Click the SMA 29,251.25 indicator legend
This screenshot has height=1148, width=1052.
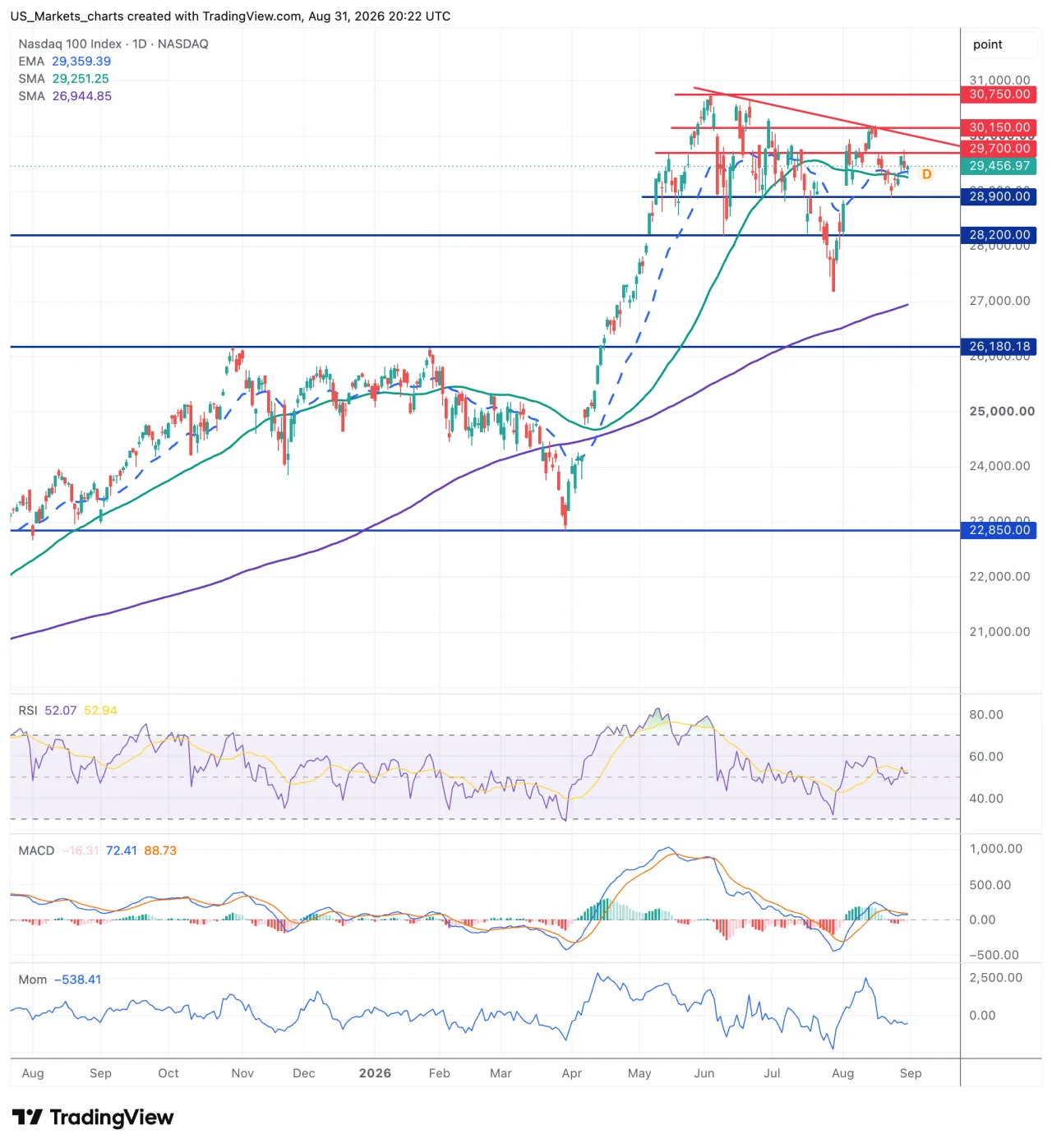pyautogui.click(x=63, y=78)
